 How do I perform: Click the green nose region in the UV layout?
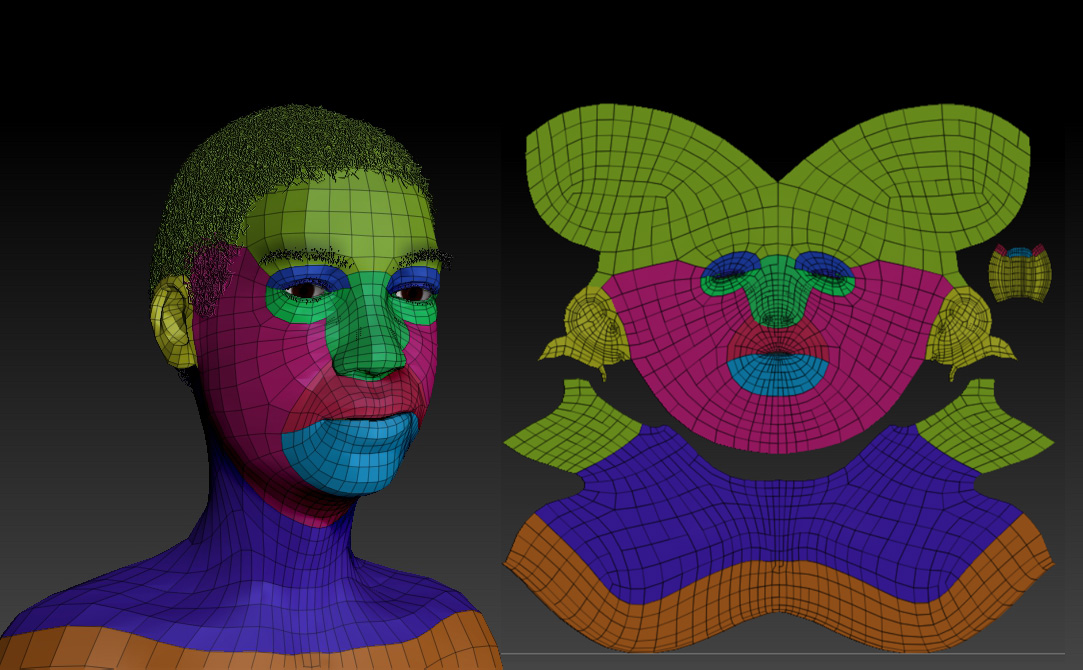coord(778,295)
